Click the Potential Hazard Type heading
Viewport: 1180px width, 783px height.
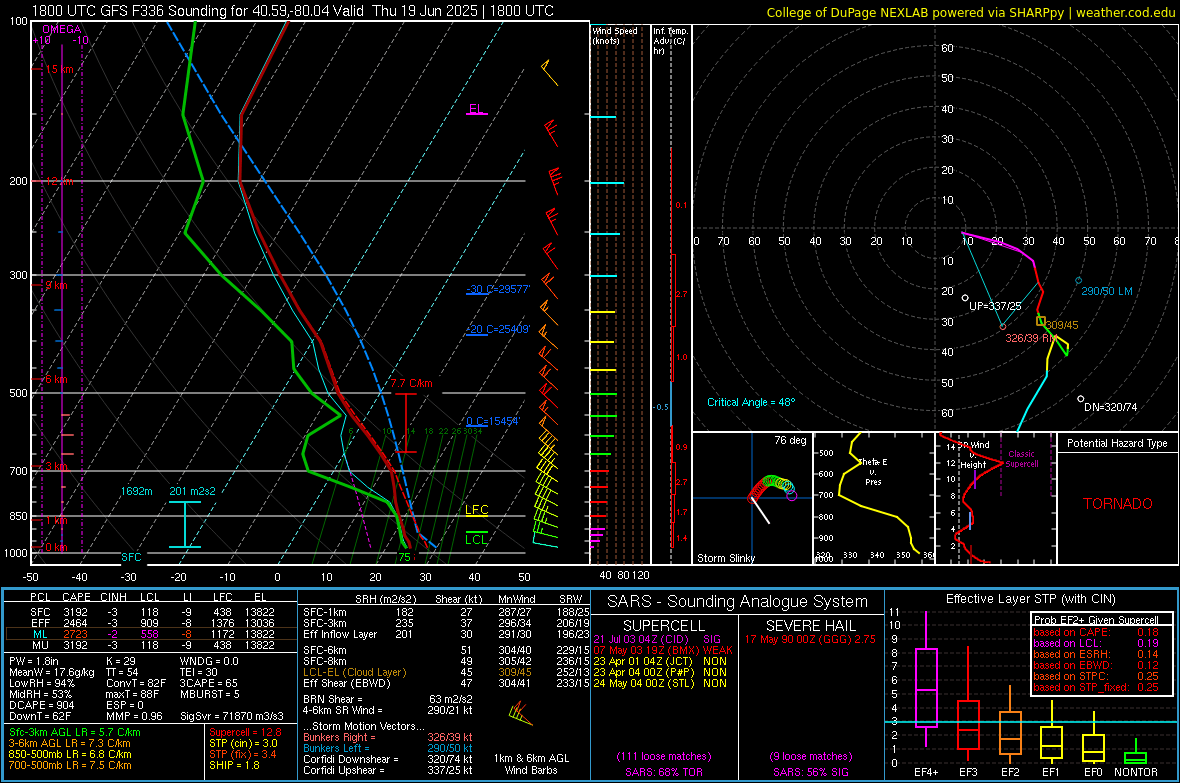point(1117,443)
